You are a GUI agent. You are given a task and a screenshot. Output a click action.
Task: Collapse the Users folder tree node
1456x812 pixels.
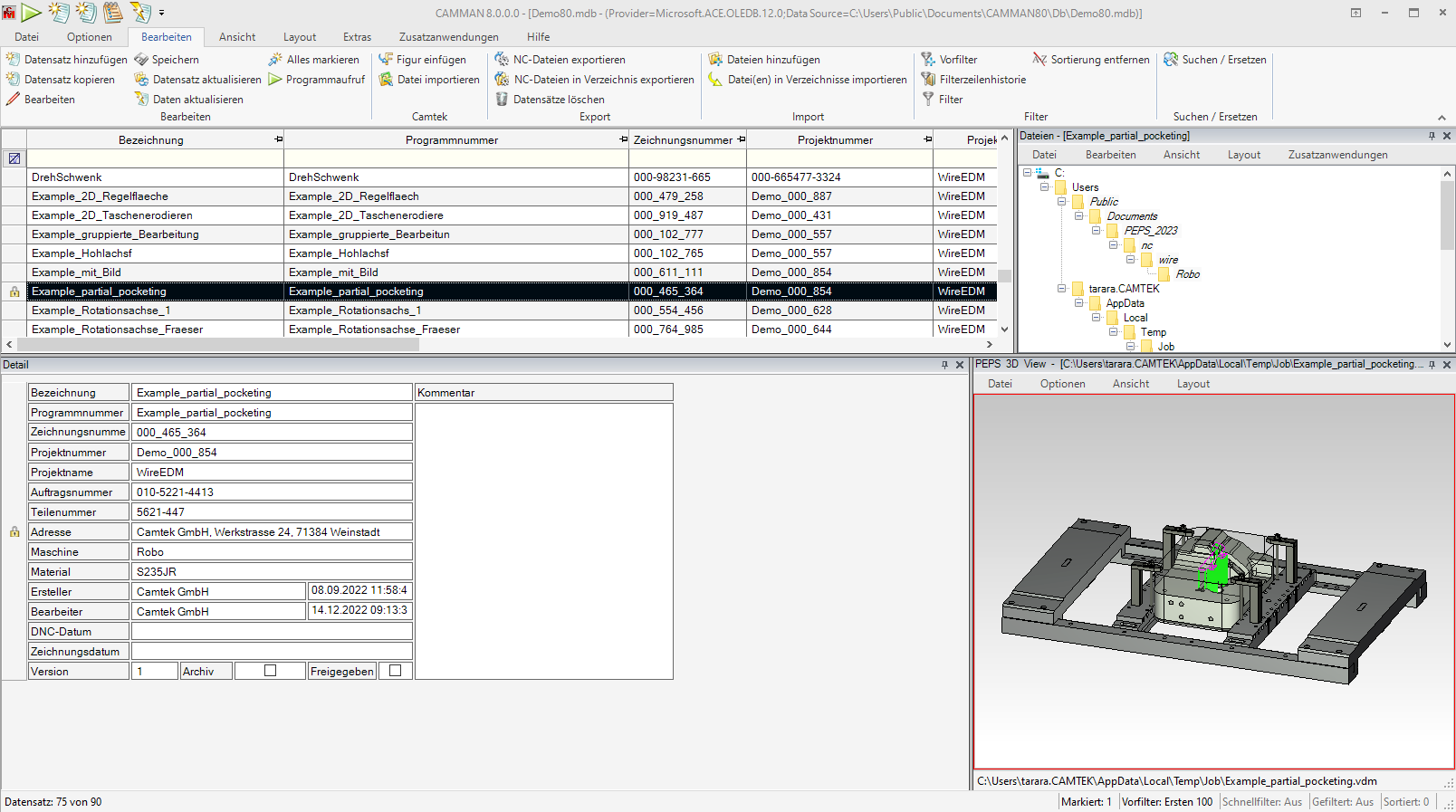point(1045,187)
